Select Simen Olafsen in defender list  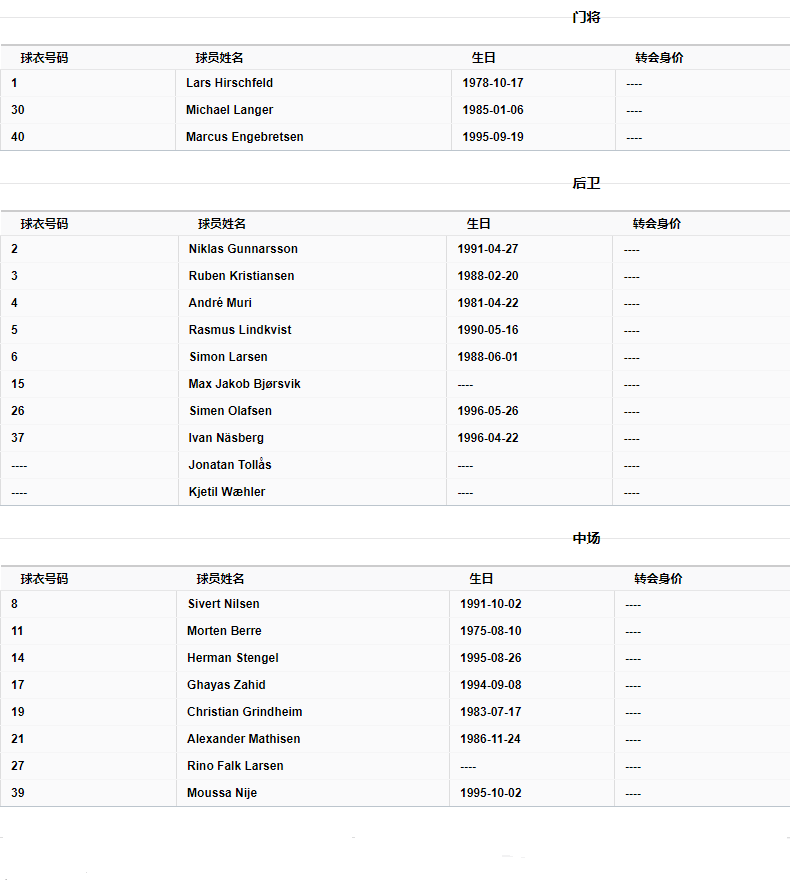230,411
